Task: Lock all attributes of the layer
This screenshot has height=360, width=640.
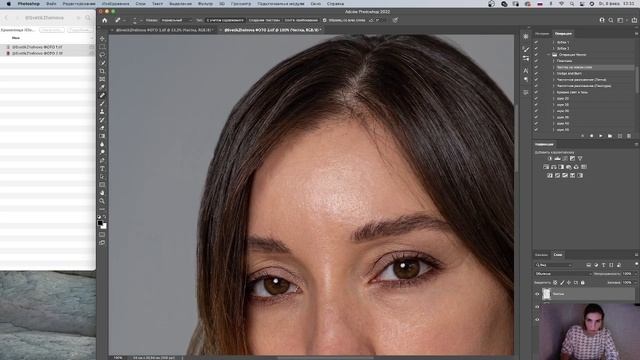Action: point(582,282)
